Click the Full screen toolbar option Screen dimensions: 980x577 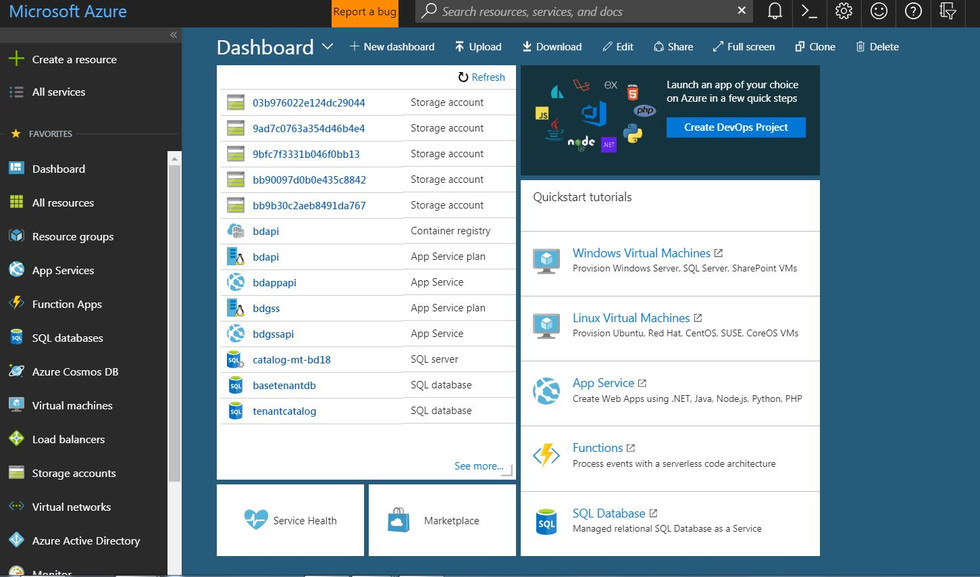click(743, 47)
